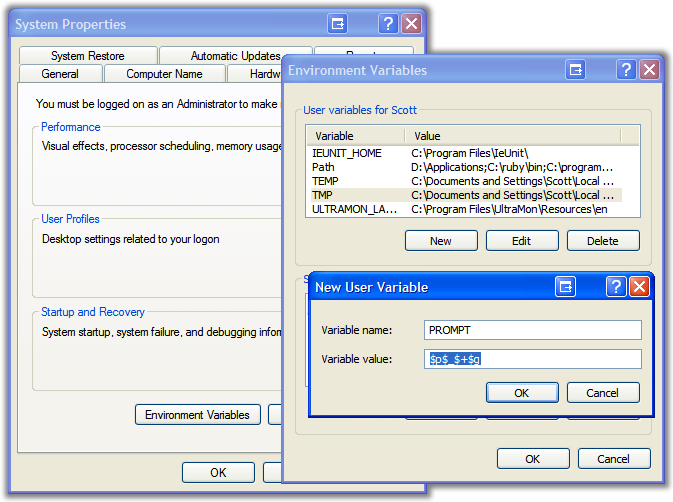This screenshot has height=502, width=673.
Task: Click the Variable name input field
Action: pos(533,330)
